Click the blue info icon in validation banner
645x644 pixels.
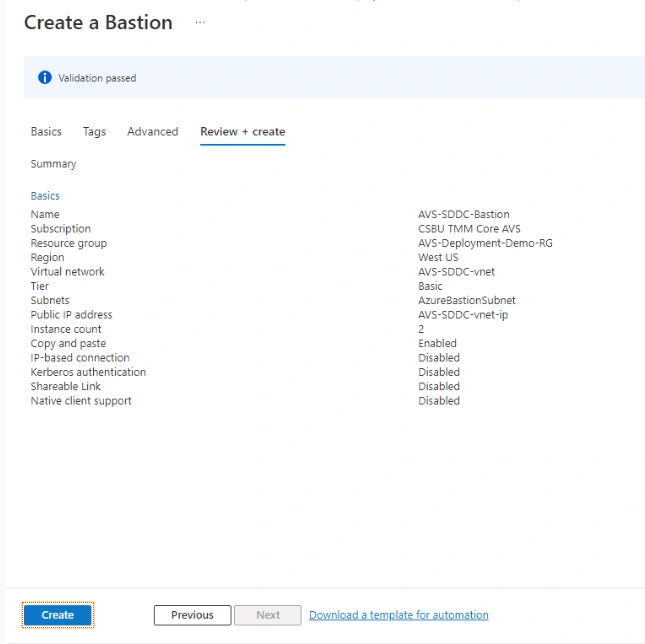45,77
